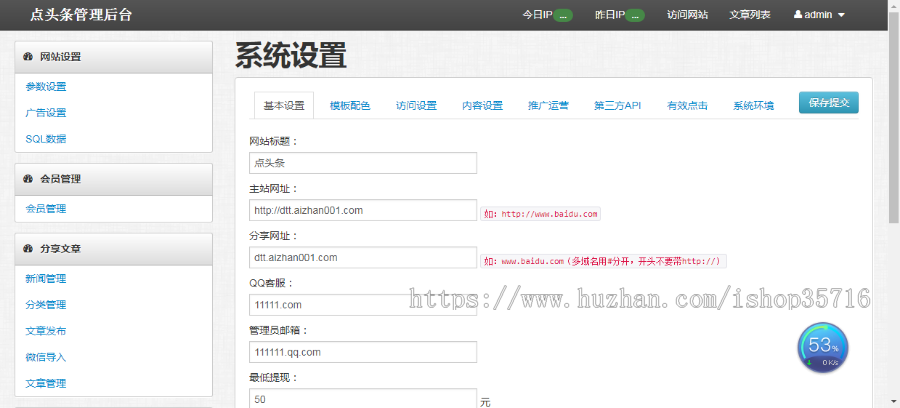Switch to the 系统环境 tab
This screenshot has width=900, height=408.
[753, 106]
